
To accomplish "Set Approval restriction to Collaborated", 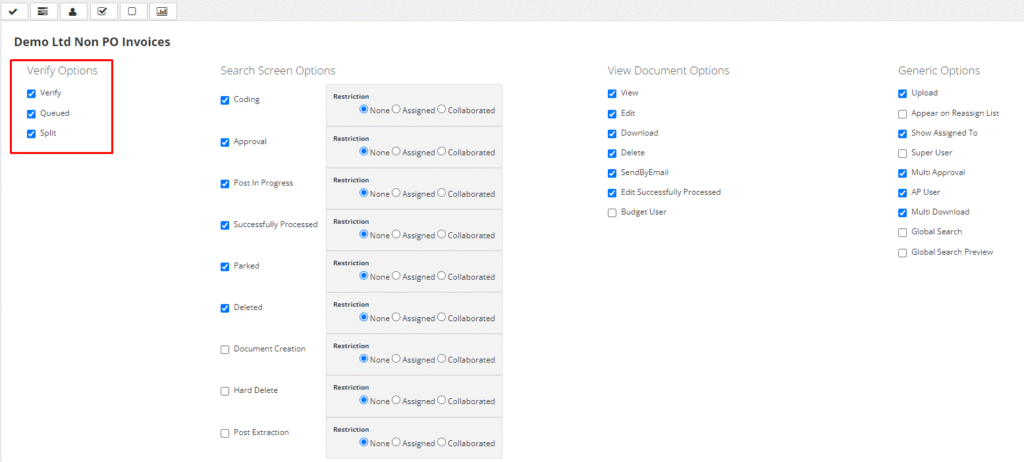I will tap(442, 152).
